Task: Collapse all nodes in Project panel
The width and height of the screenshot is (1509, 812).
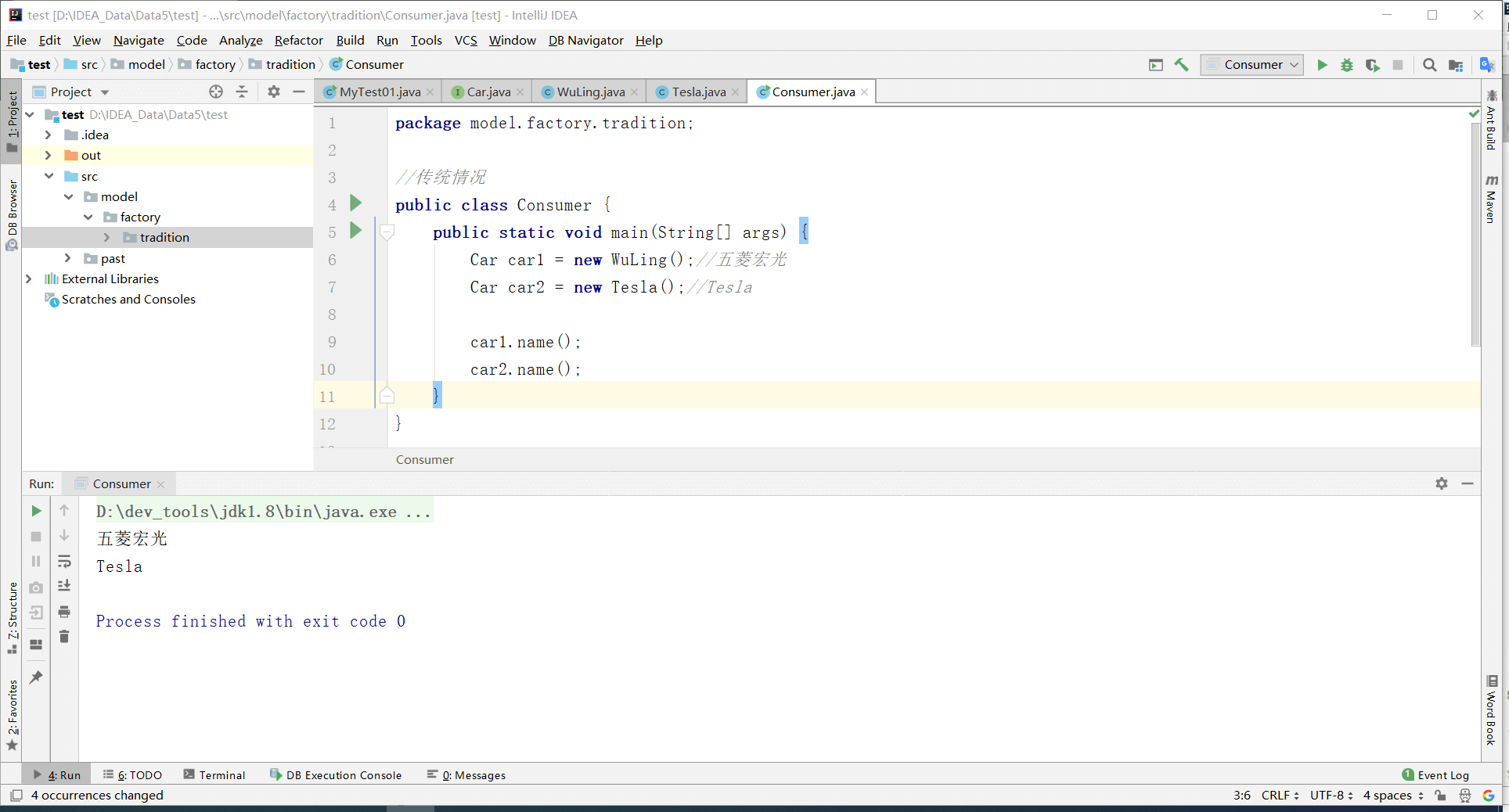Action: pyautogui.click(x=242, y=92)
